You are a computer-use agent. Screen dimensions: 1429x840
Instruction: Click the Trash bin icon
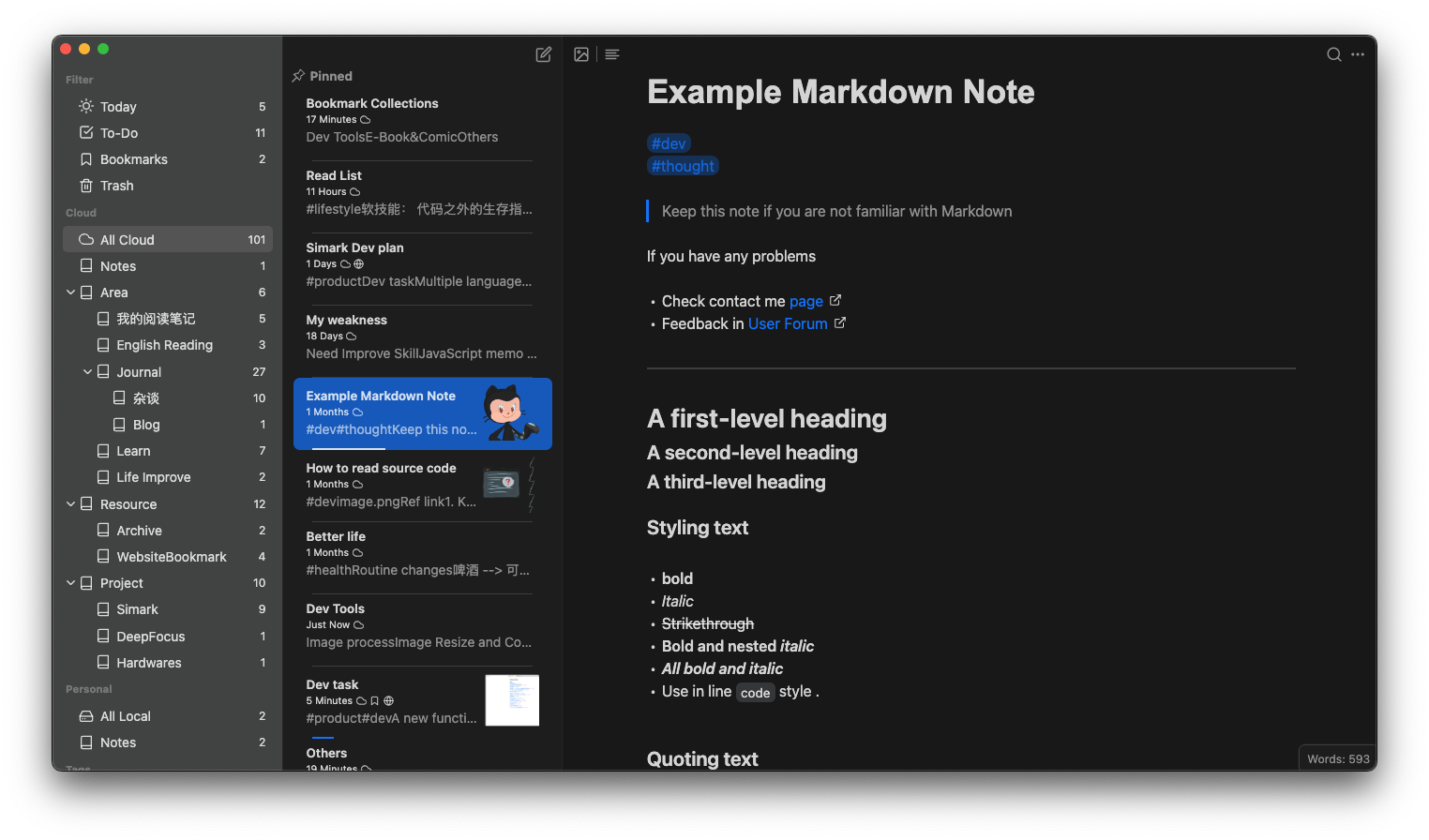[x=86, y=185]
